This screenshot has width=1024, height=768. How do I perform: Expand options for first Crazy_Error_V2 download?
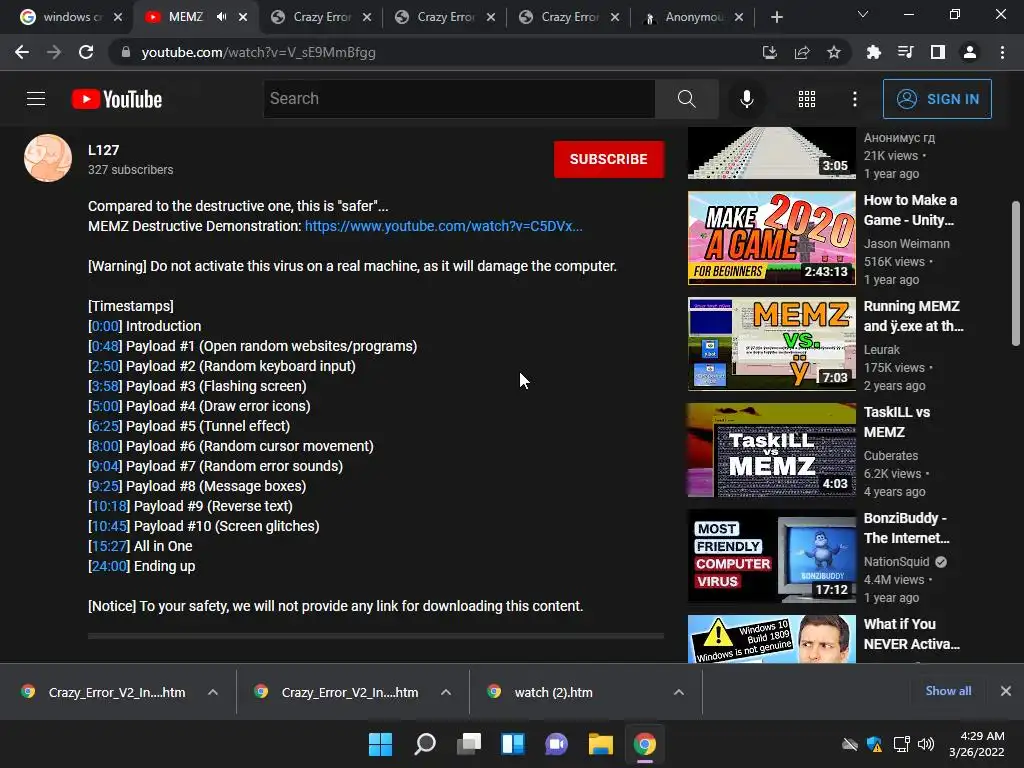click(x=213, y=692)
